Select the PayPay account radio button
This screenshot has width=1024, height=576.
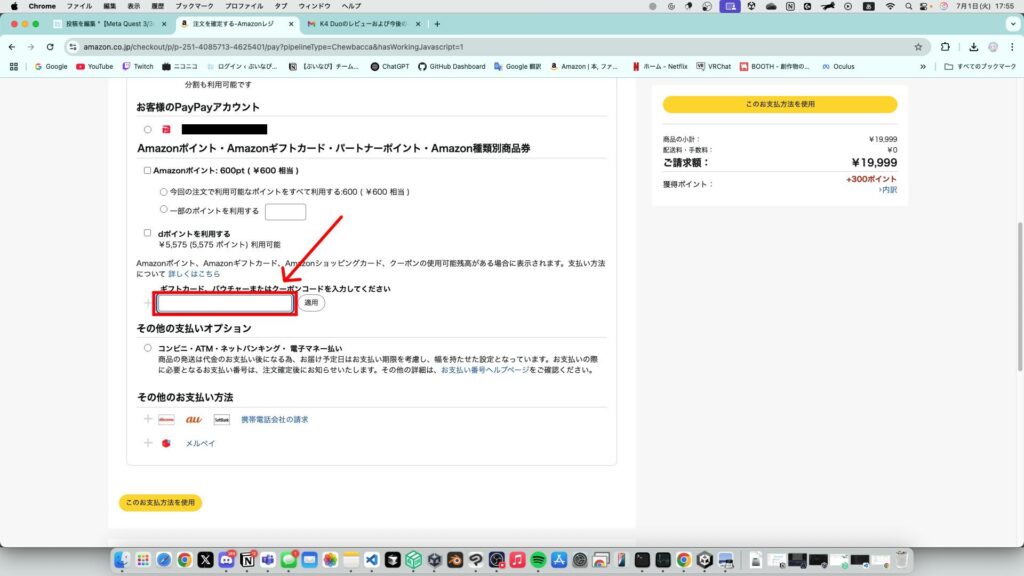click(x=148, y=129)
